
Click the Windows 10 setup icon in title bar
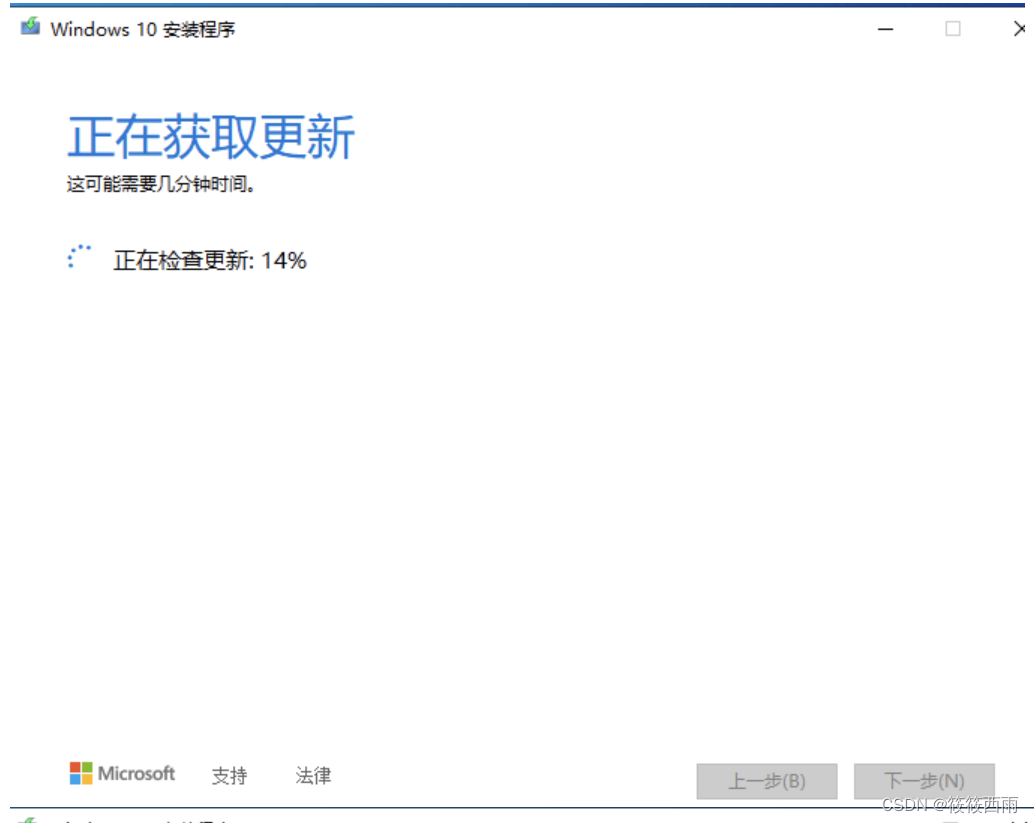[30, 27]
